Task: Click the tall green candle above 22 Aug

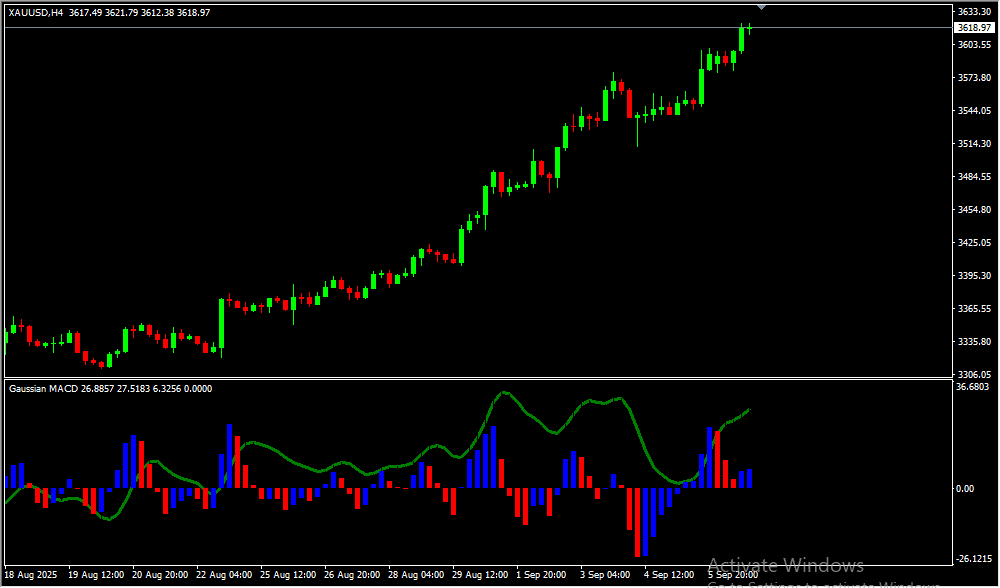Action: tap(221, 322)
